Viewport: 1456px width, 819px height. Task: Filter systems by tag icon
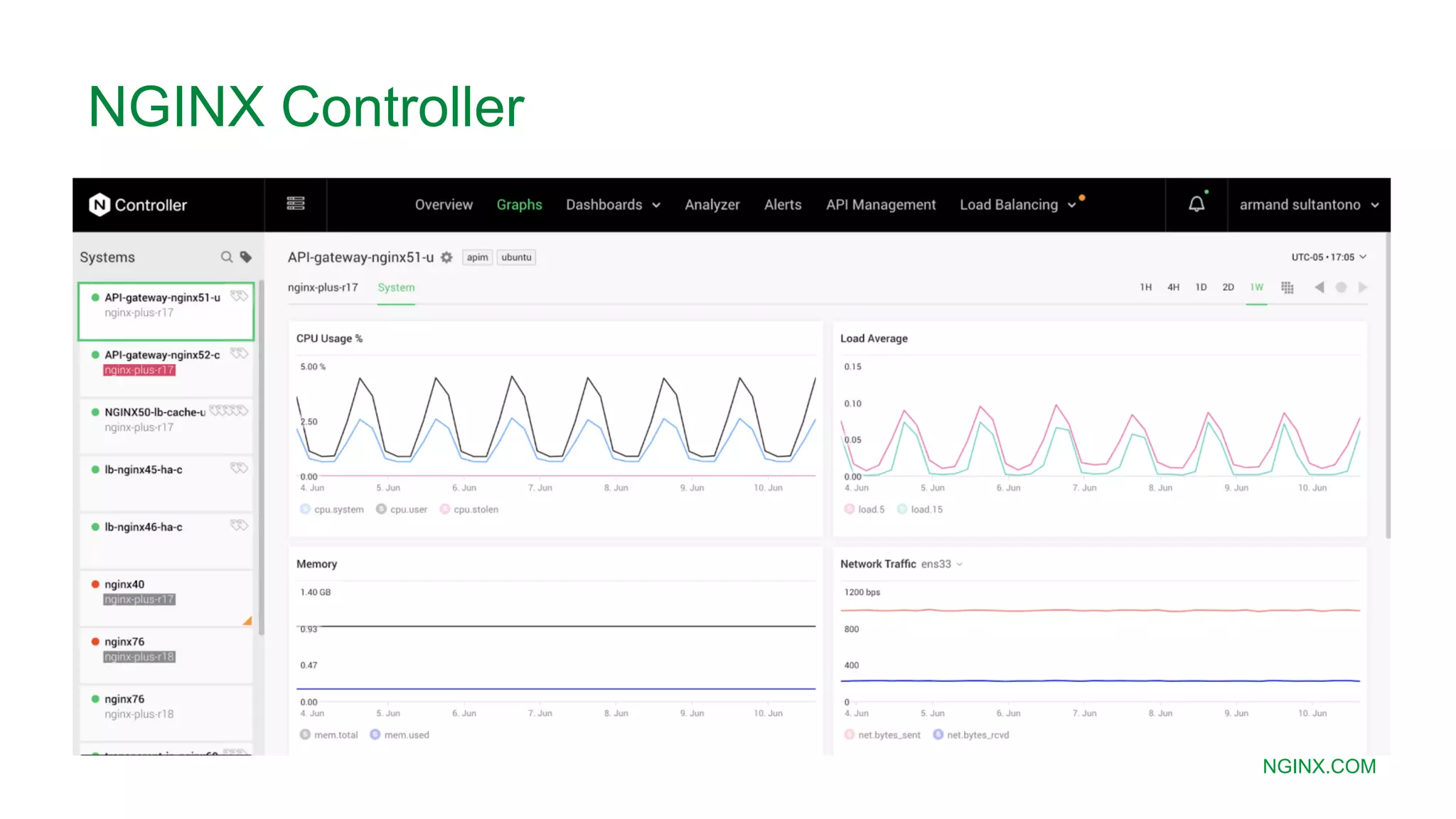[x=246, y=257]
